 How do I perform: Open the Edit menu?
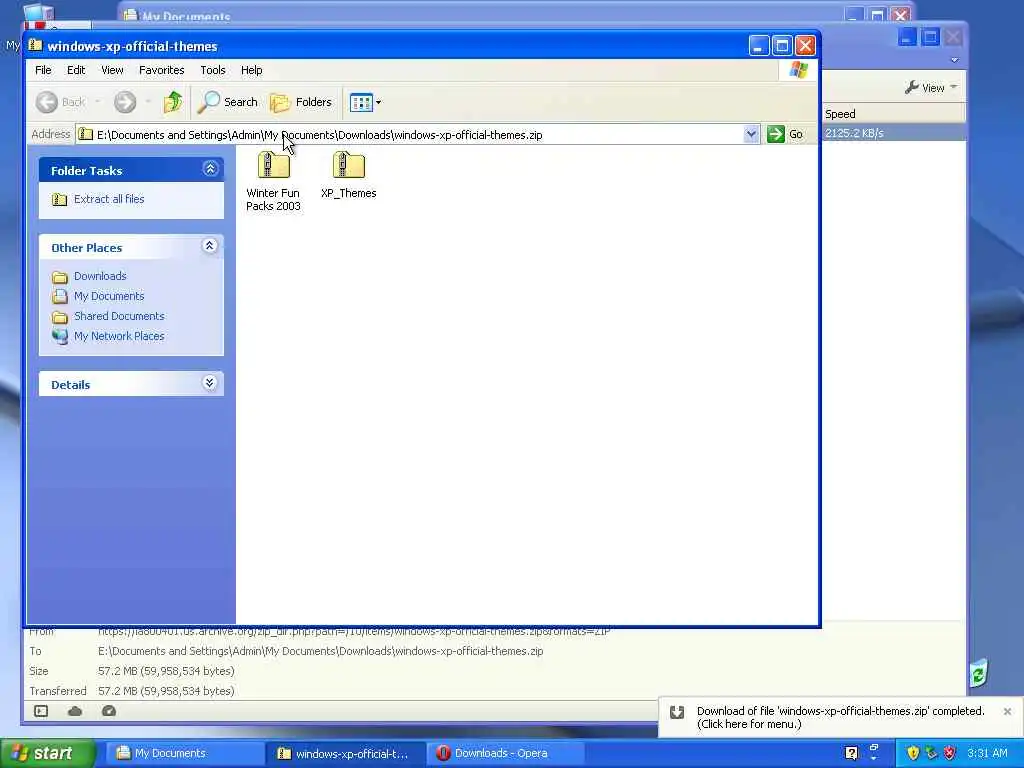click(x=76, y=70)
